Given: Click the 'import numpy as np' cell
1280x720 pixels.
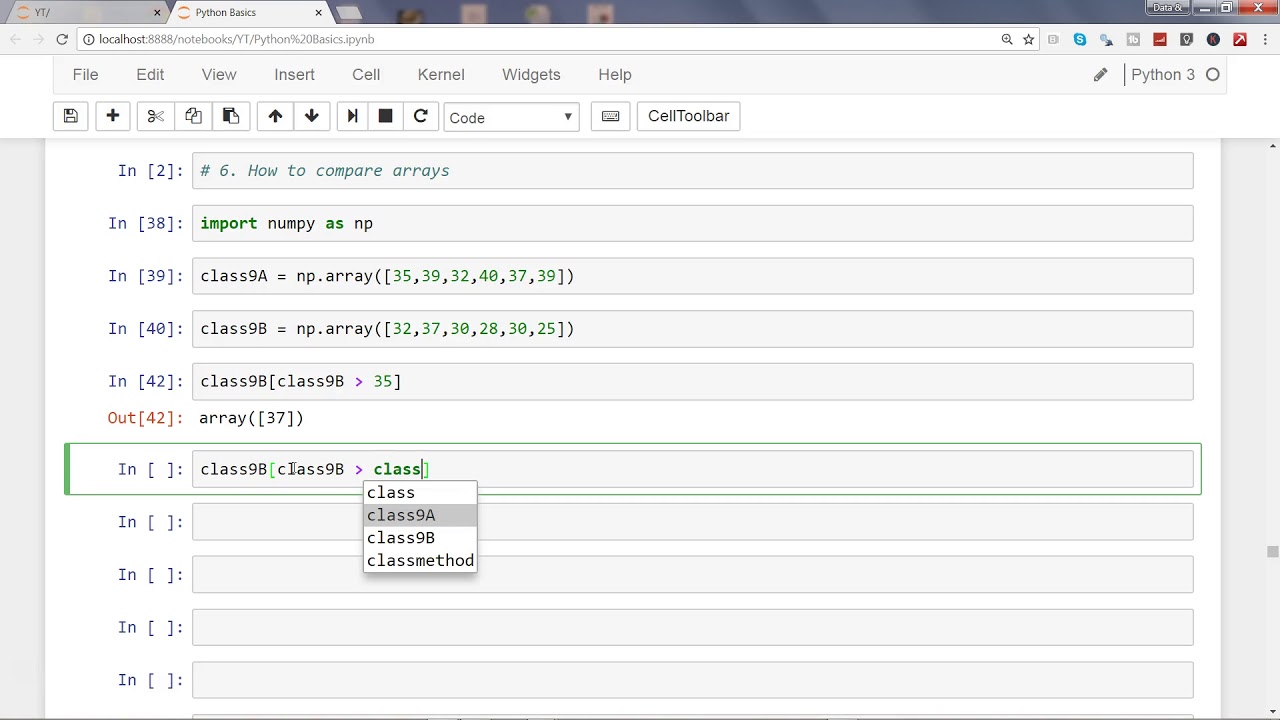Looking at the screenshot, I should tap(692, 223).
